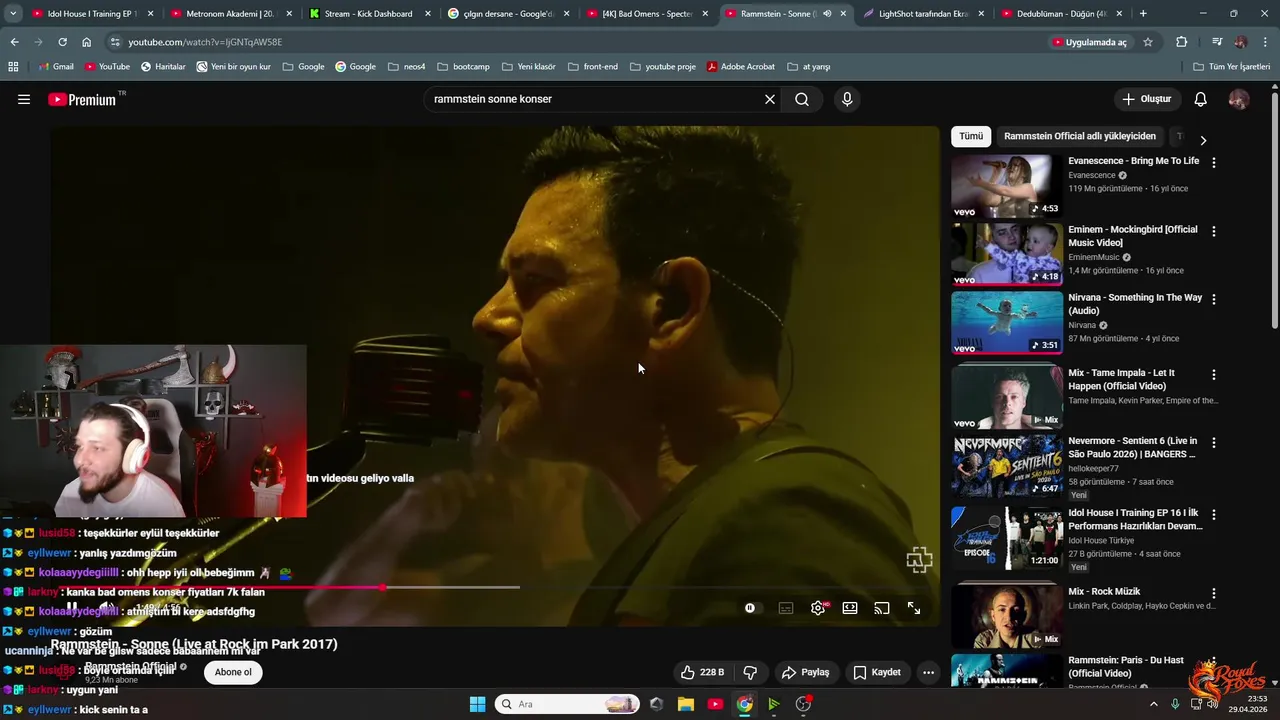
Task: Open Nirvana Something In The Way thumbnail
Action: (1007, 323)
